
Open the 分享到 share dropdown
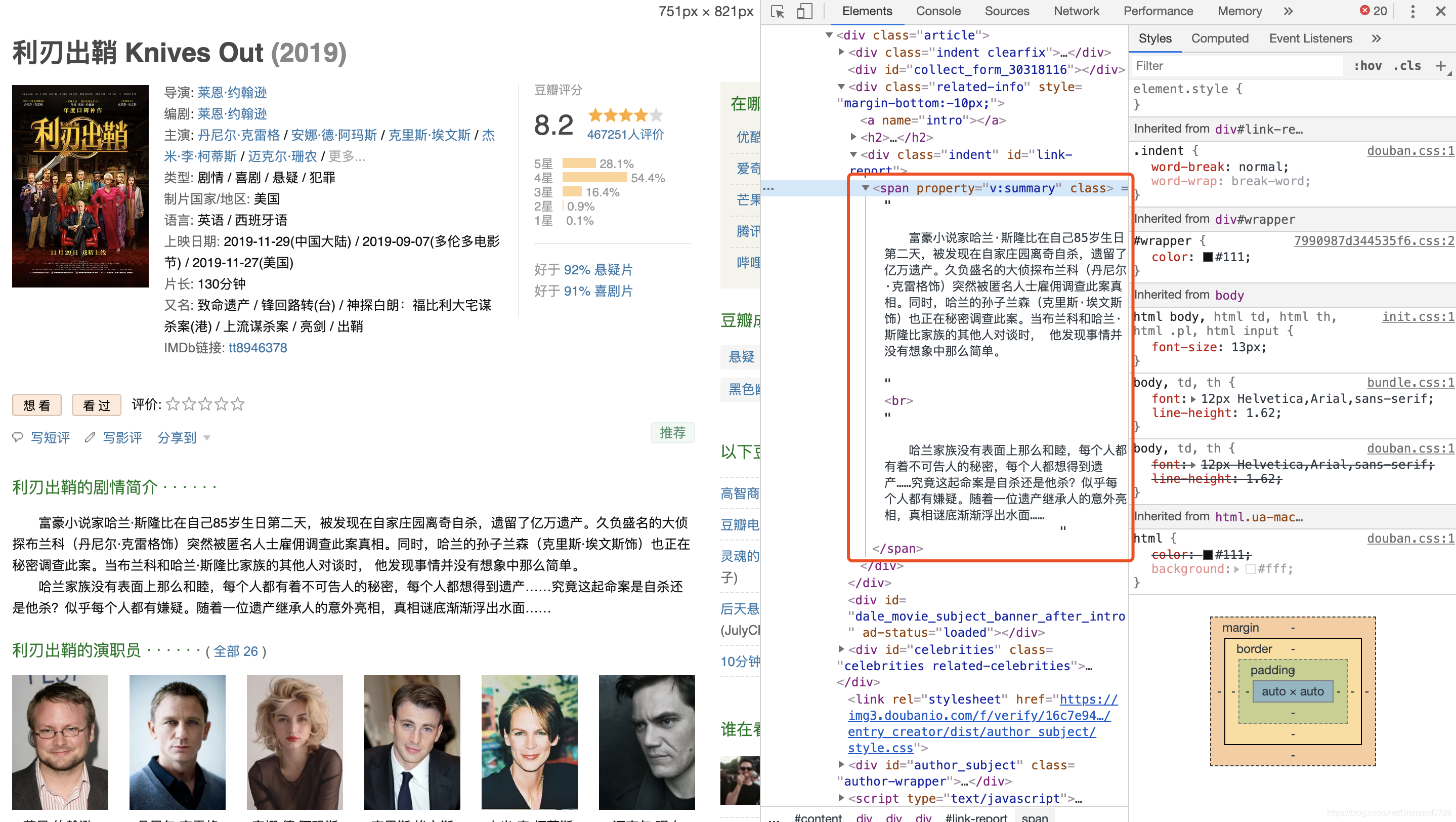184,437
